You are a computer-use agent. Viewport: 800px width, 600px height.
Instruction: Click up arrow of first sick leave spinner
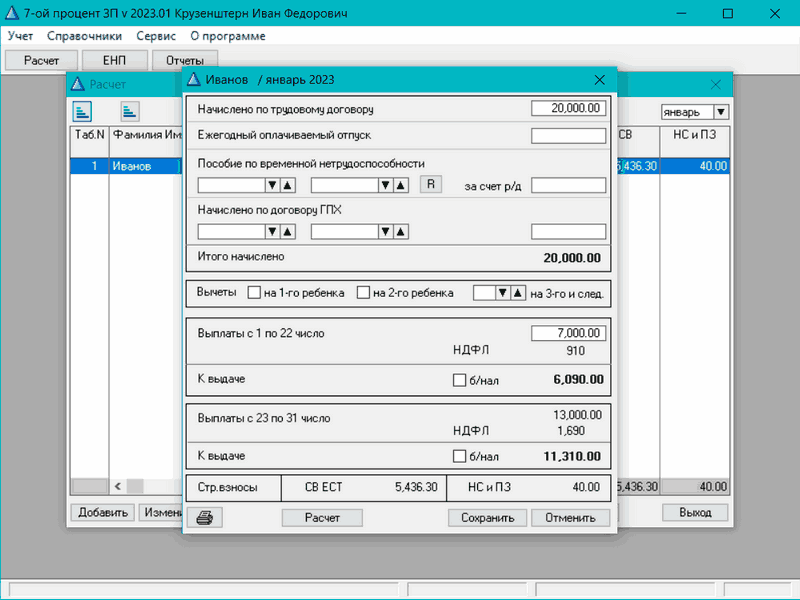287,185
